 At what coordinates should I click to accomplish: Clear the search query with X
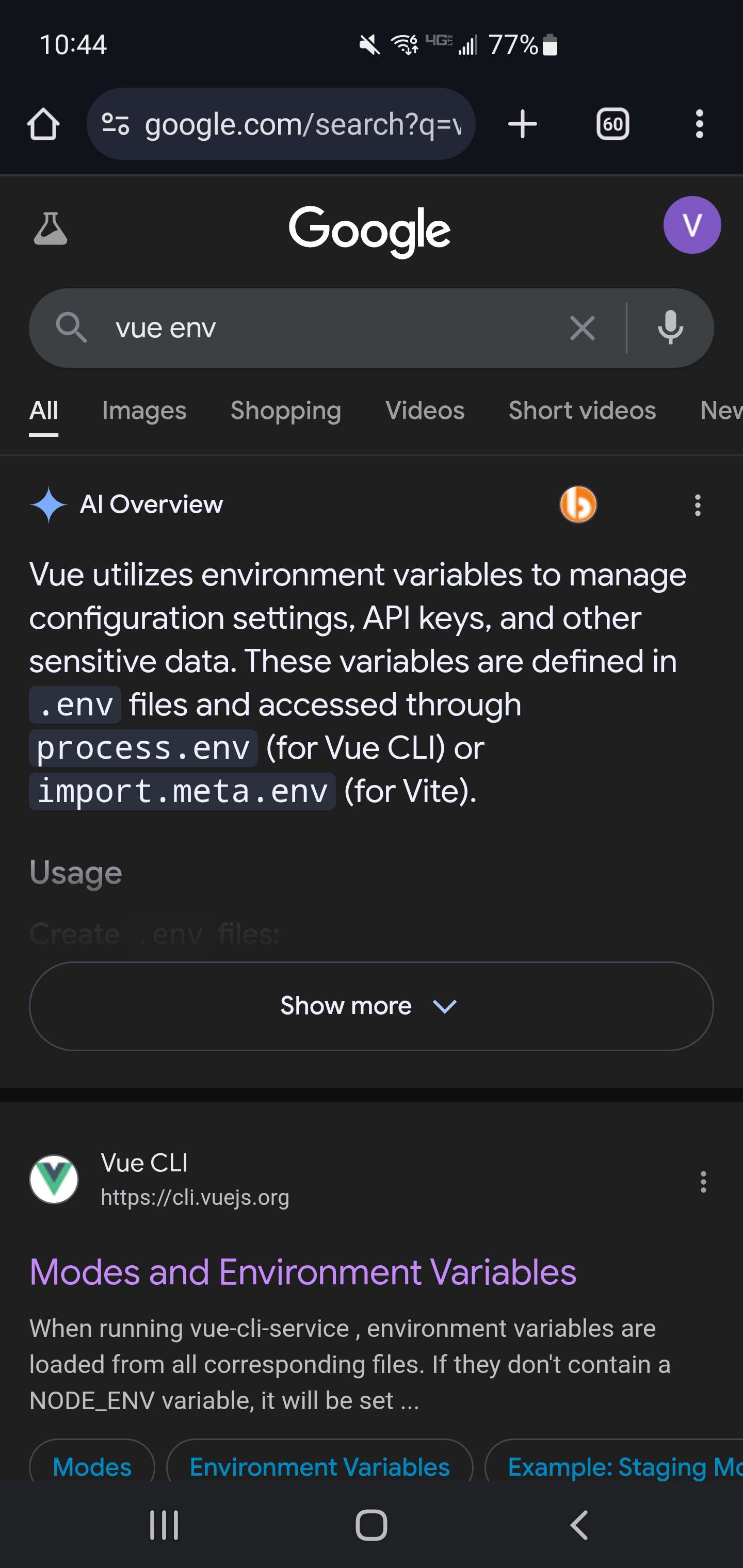tap(582, 328)
